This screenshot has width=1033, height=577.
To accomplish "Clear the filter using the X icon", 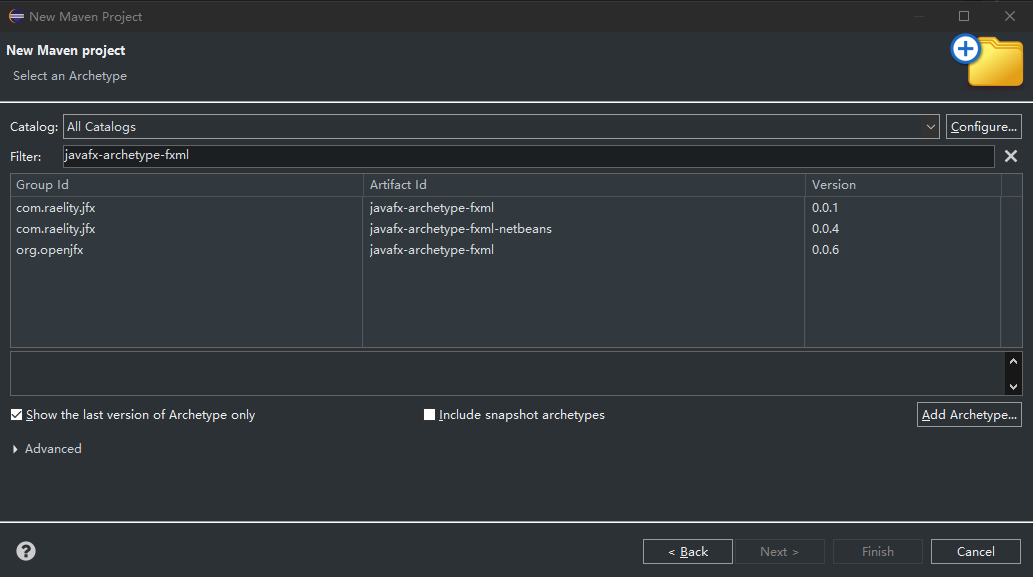I will [x=1010, y=156].
